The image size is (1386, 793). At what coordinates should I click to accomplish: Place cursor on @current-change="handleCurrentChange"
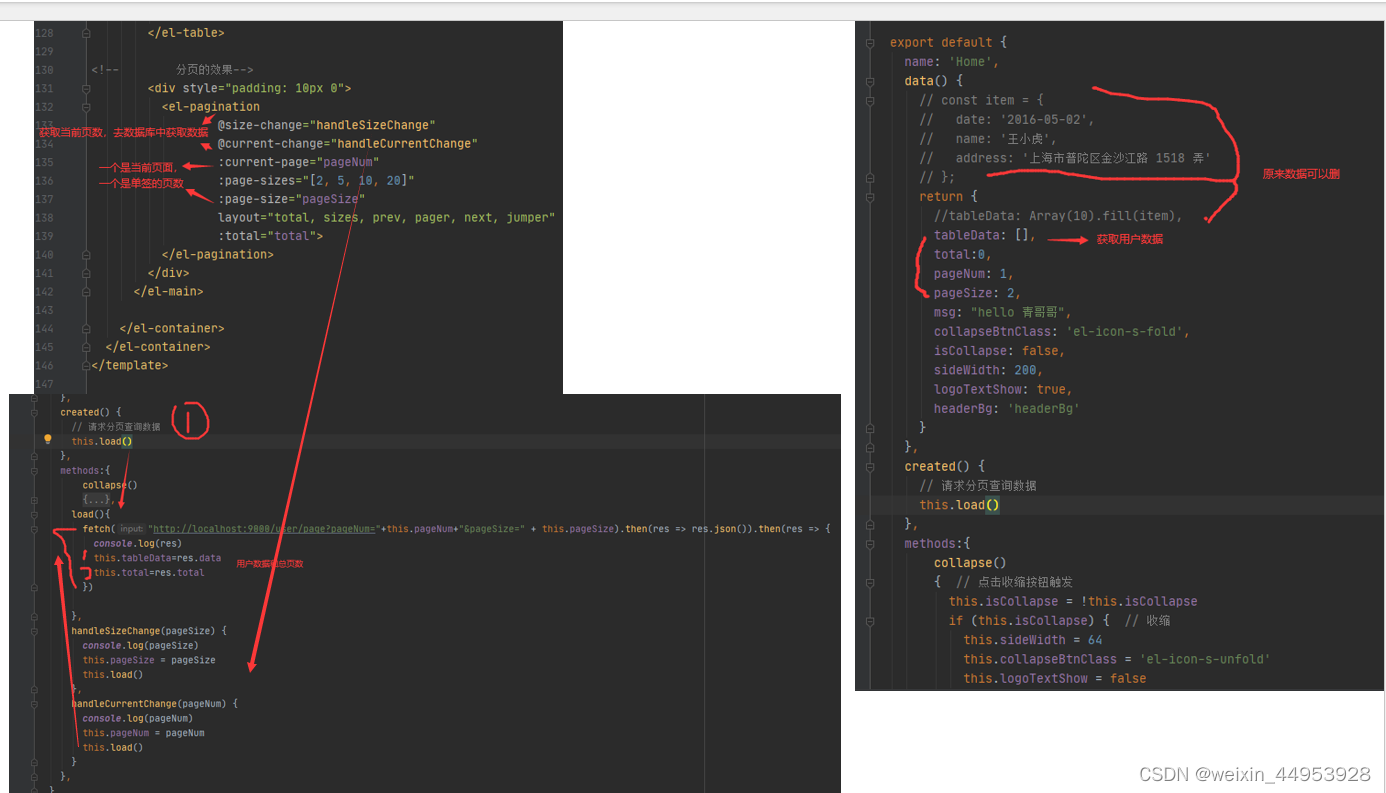click(x=347, y=144)
